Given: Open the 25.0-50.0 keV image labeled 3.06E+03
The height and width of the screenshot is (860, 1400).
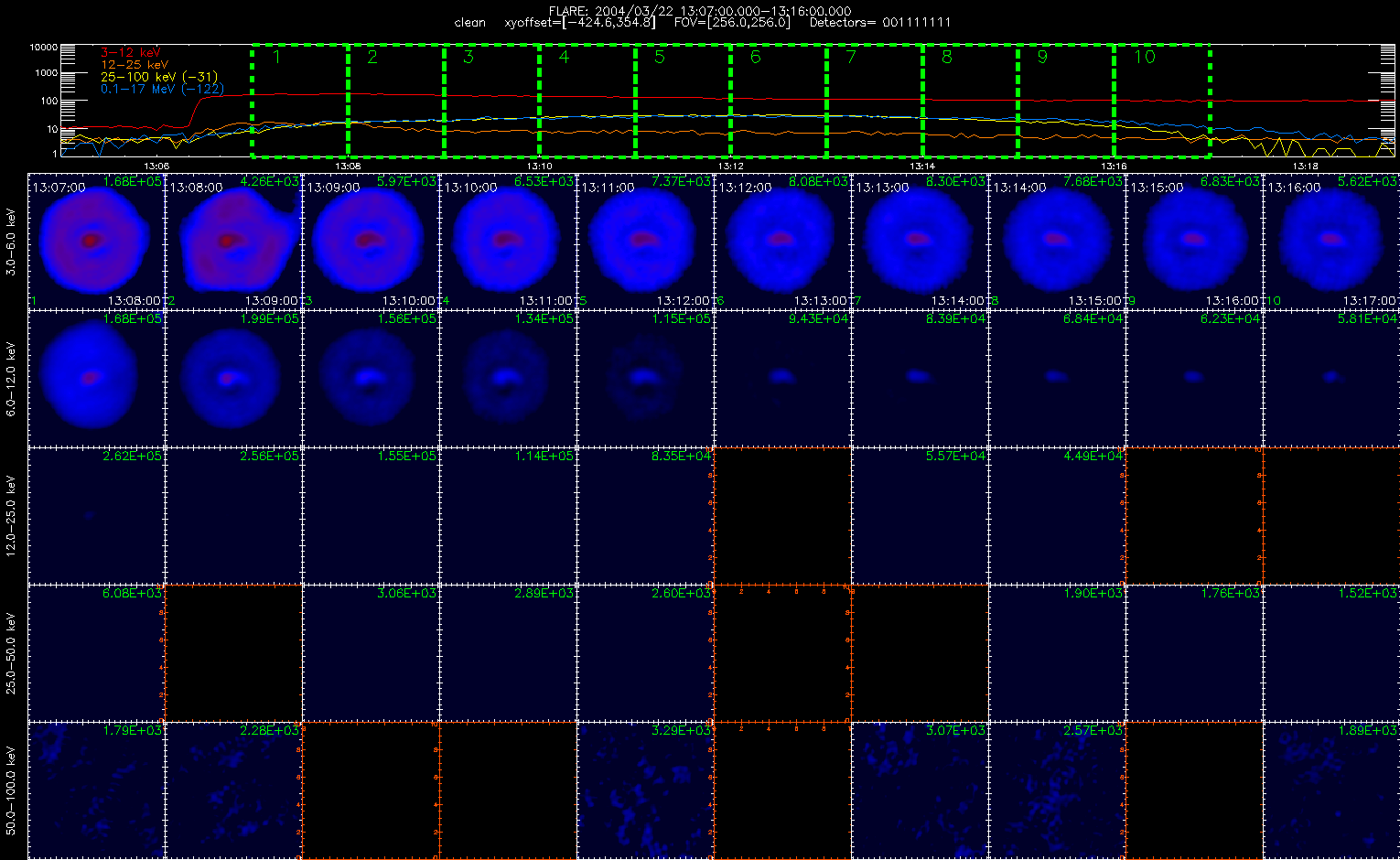Looking at the screenshot, I should pos(372,652).
